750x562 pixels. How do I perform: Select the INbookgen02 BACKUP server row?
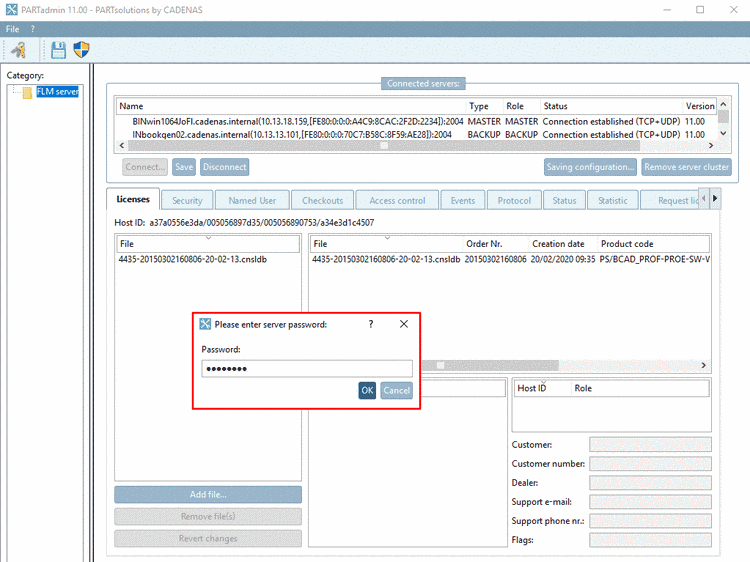click(416, 134)
